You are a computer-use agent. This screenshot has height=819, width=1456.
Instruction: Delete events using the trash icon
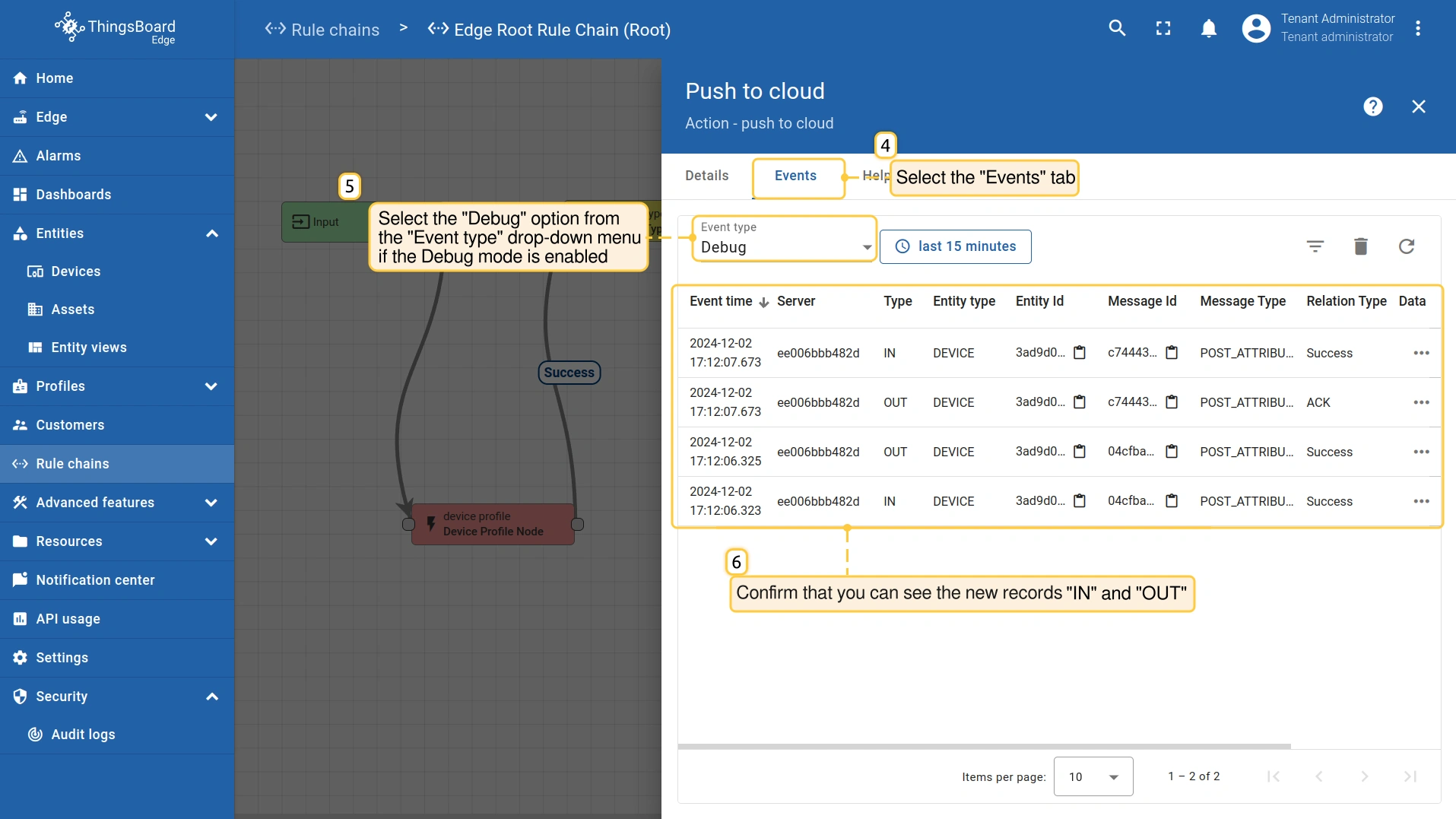click(x=1361, y=246)
